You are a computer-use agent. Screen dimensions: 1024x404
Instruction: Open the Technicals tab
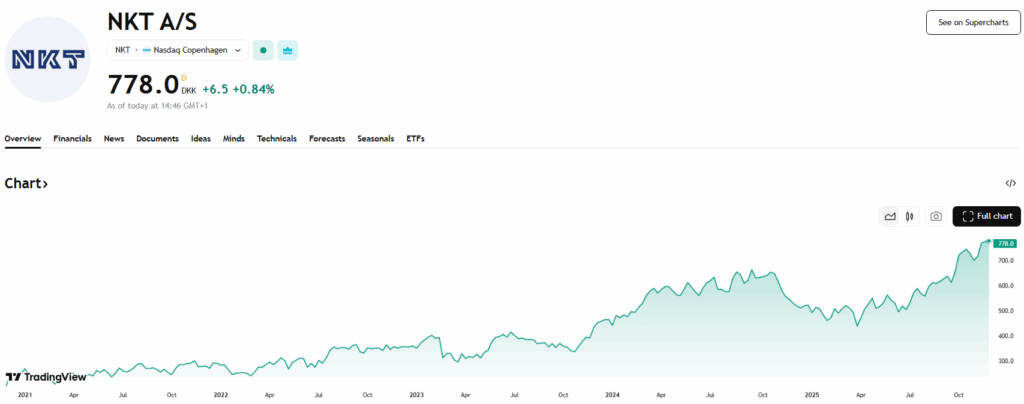tap(276, 139)
